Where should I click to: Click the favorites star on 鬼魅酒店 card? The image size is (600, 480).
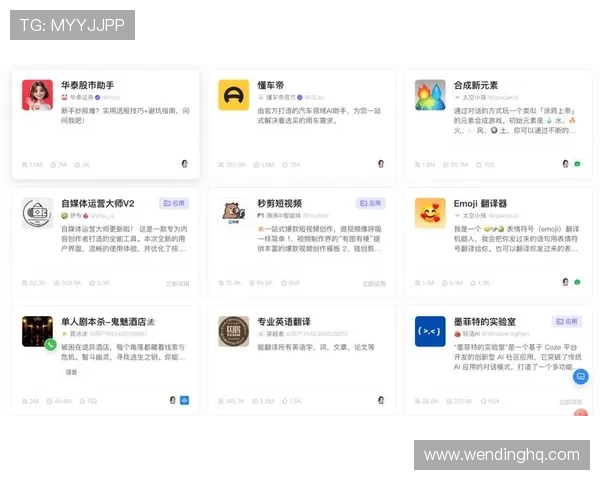point(82,402)
